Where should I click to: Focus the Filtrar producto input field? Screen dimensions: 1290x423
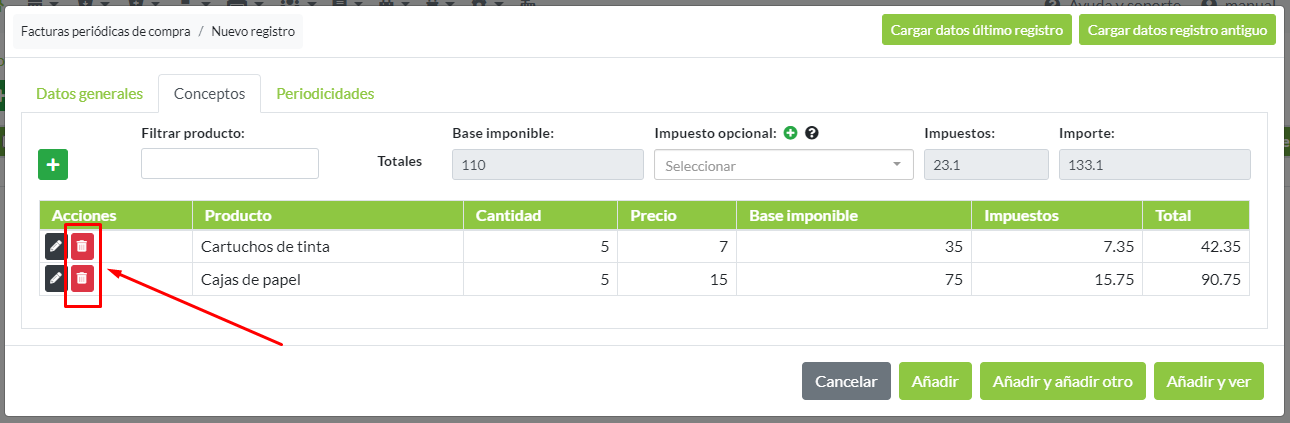tap(230, 164)
